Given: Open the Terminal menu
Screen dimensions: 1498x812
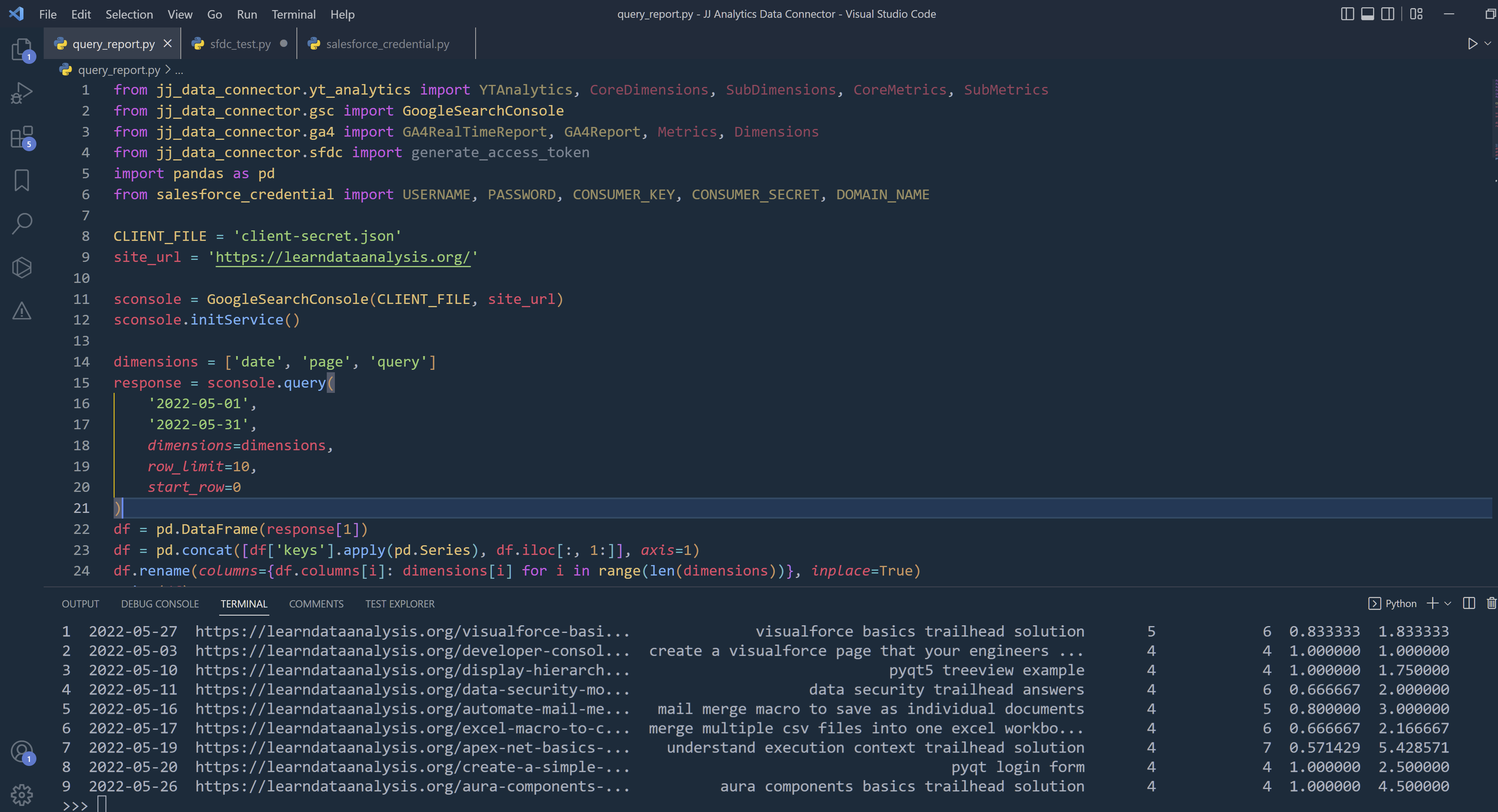Looking at the screenshot, I should pyautogui.click(x=294, y=14).
